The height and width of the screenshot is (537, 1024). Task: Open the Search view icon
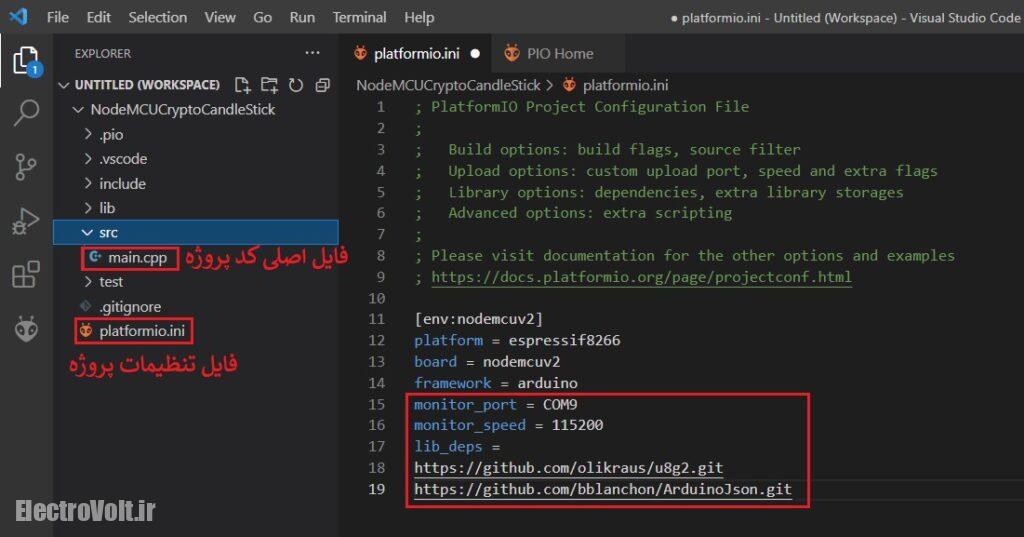pyautogui.click(x=26, y=113)
